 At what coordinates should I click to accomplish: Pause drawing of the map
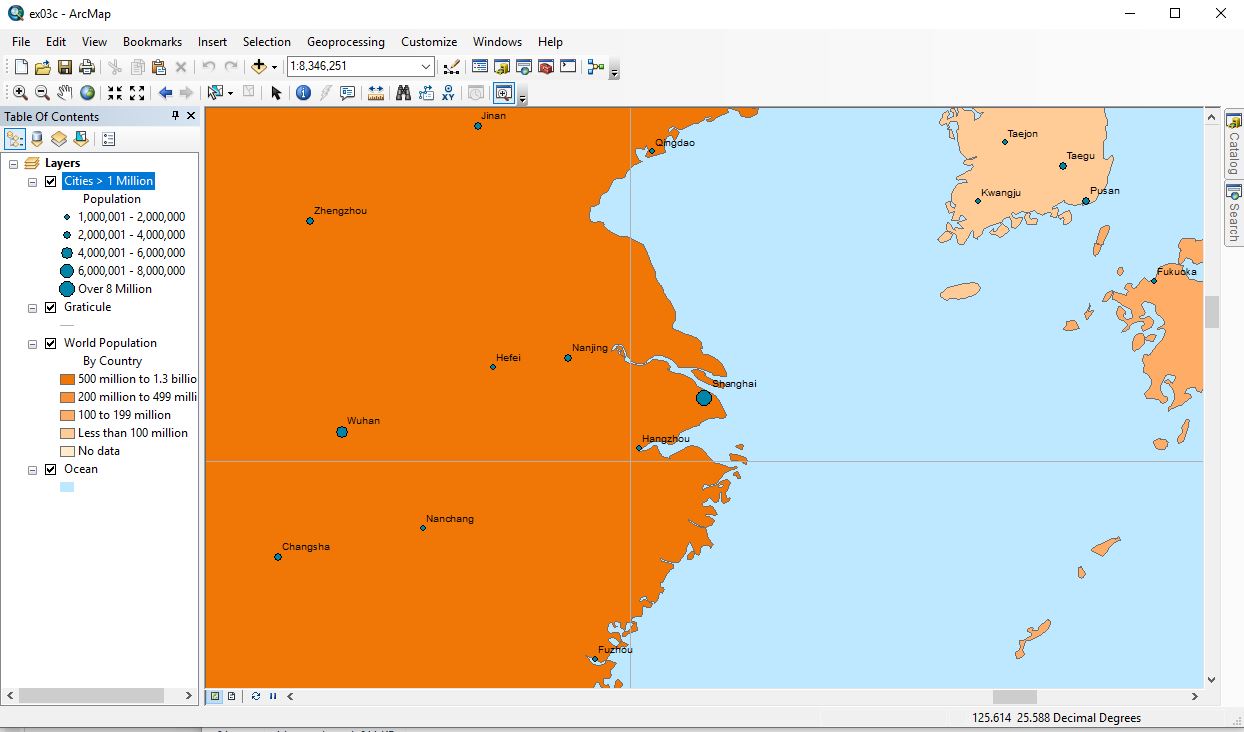pos(272,696)
